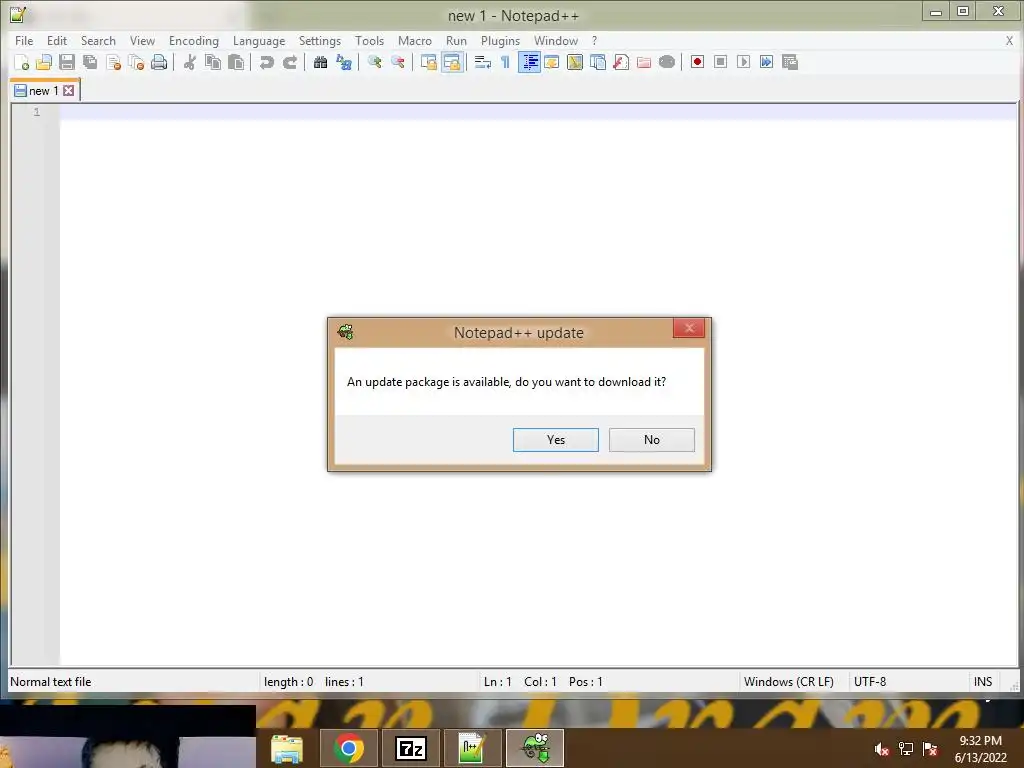
Task: Open the View menu
Action: point(142,40)
